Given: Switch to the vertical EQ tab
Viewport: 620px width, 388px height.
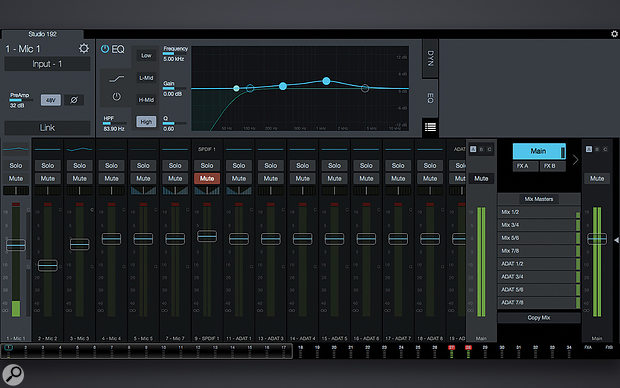Looking at the screenshot, I should pos(430,98).
